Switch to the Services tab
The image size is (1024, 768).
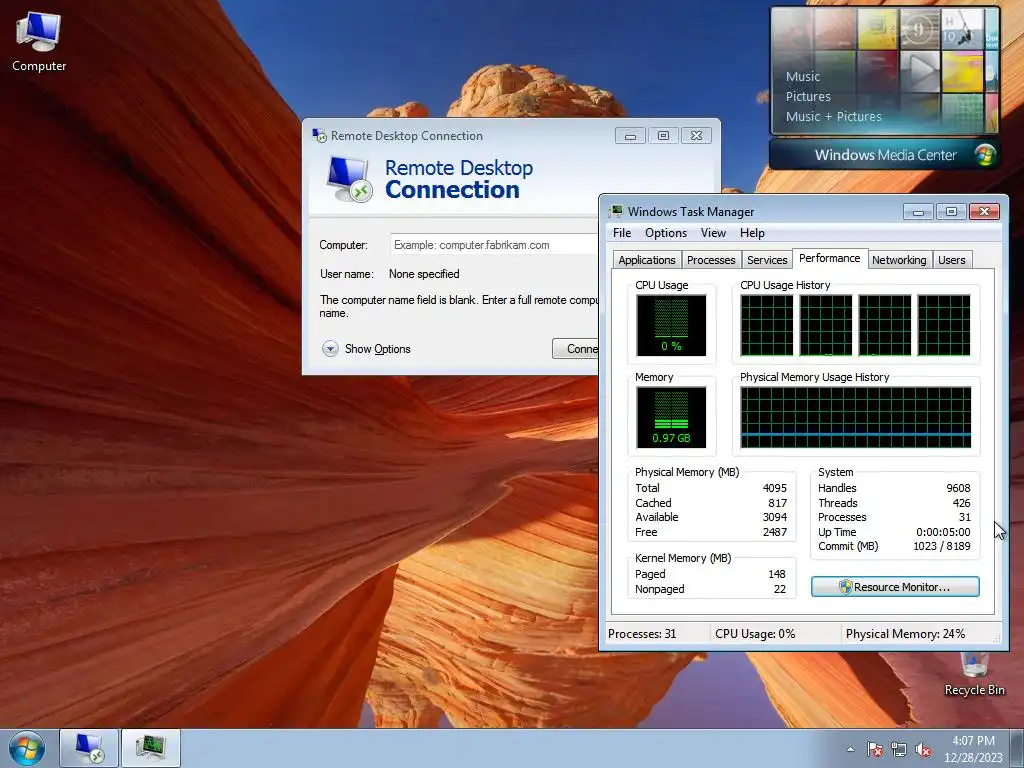[x=767, y=260]
